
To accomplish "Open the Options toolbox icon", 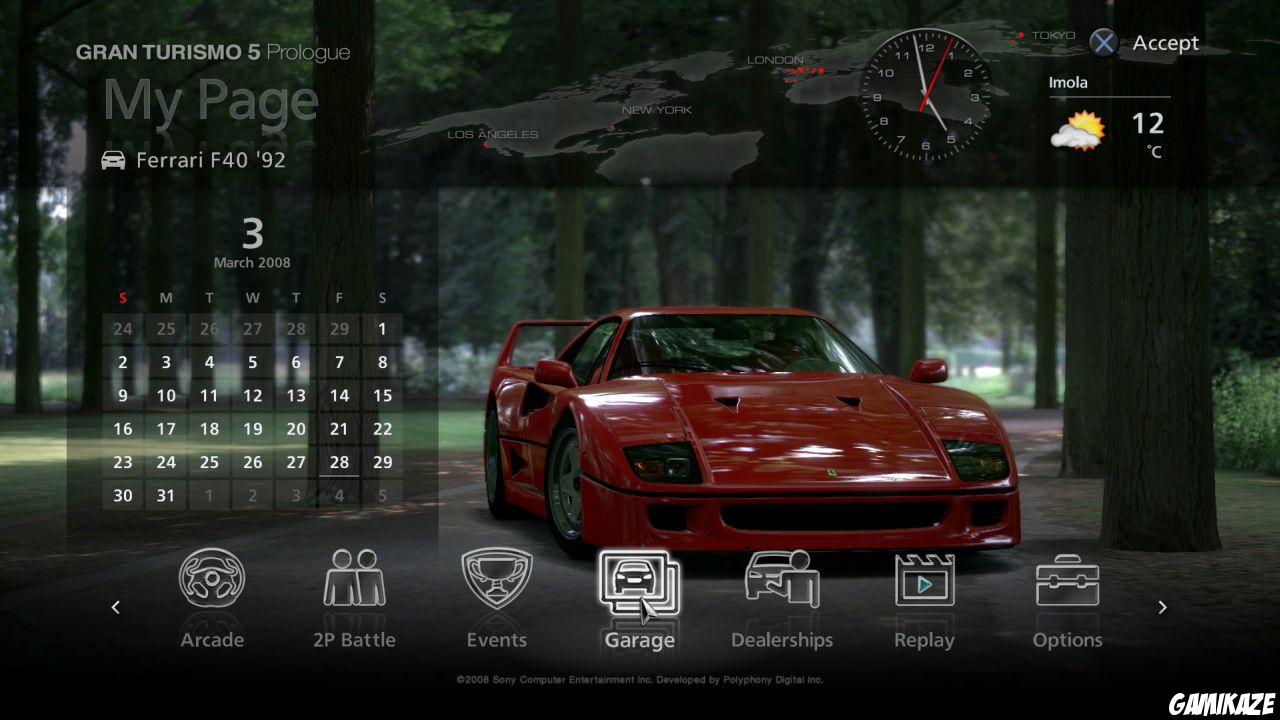I will [x=1067, y=580].
